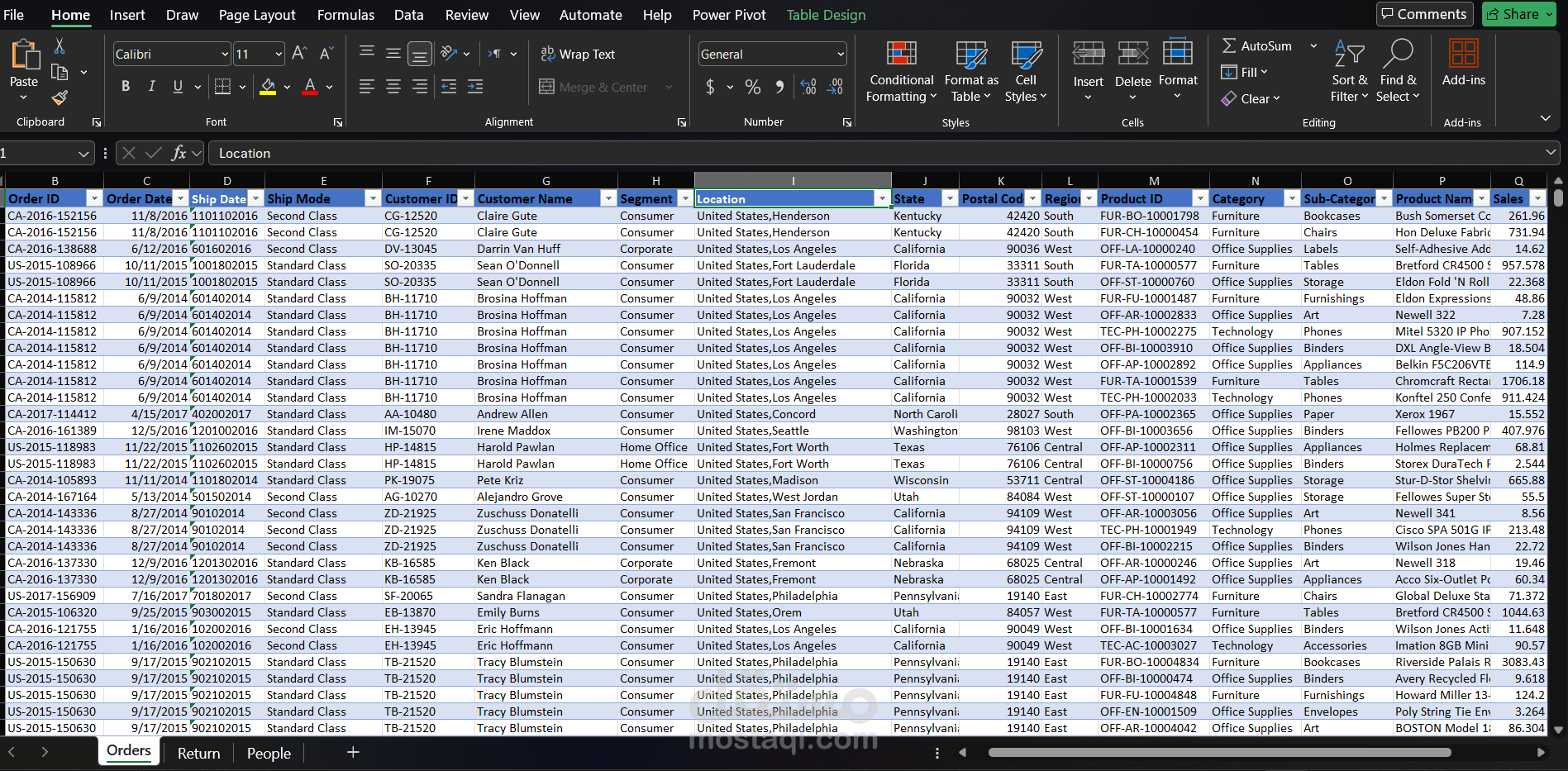Open Format as Table gallery

coord(970,70)
